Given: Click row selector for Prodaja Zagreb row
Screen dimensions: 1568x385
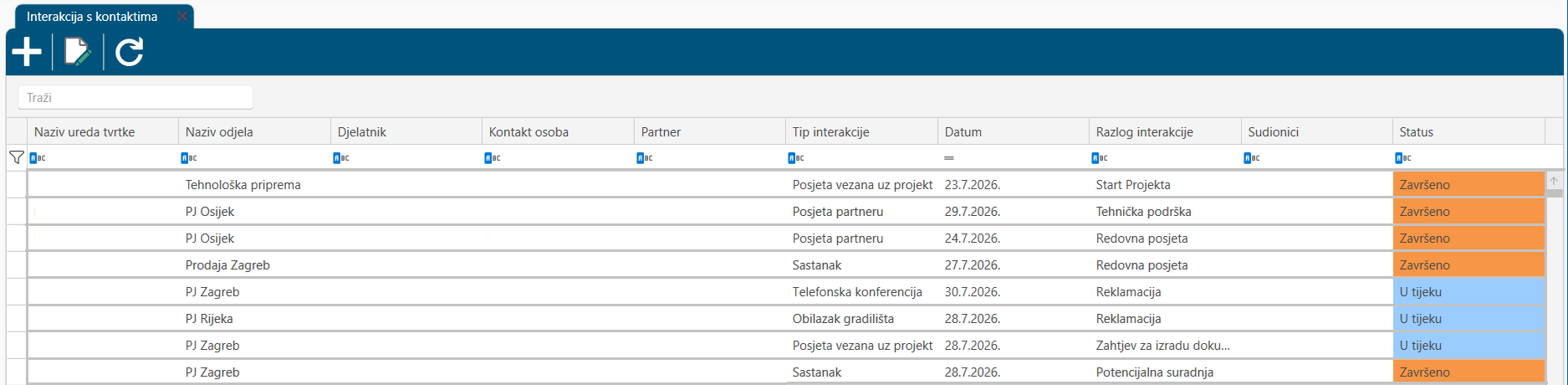Looking at the screenshot, I should (x=17, y=264).
